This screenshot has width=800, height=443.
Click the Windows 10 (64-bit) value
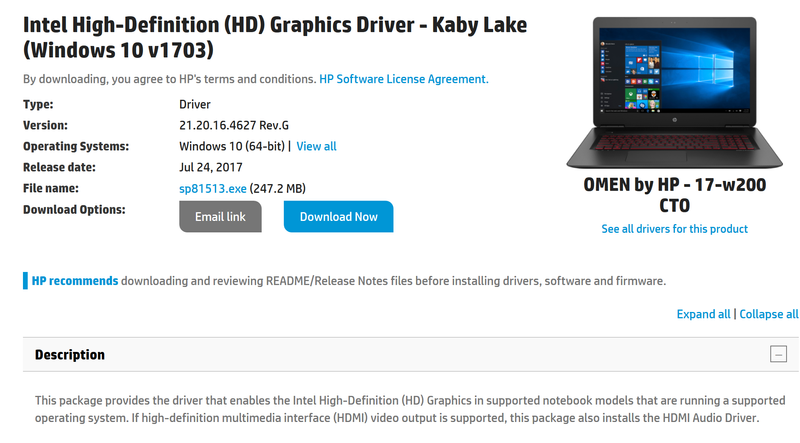231,146
